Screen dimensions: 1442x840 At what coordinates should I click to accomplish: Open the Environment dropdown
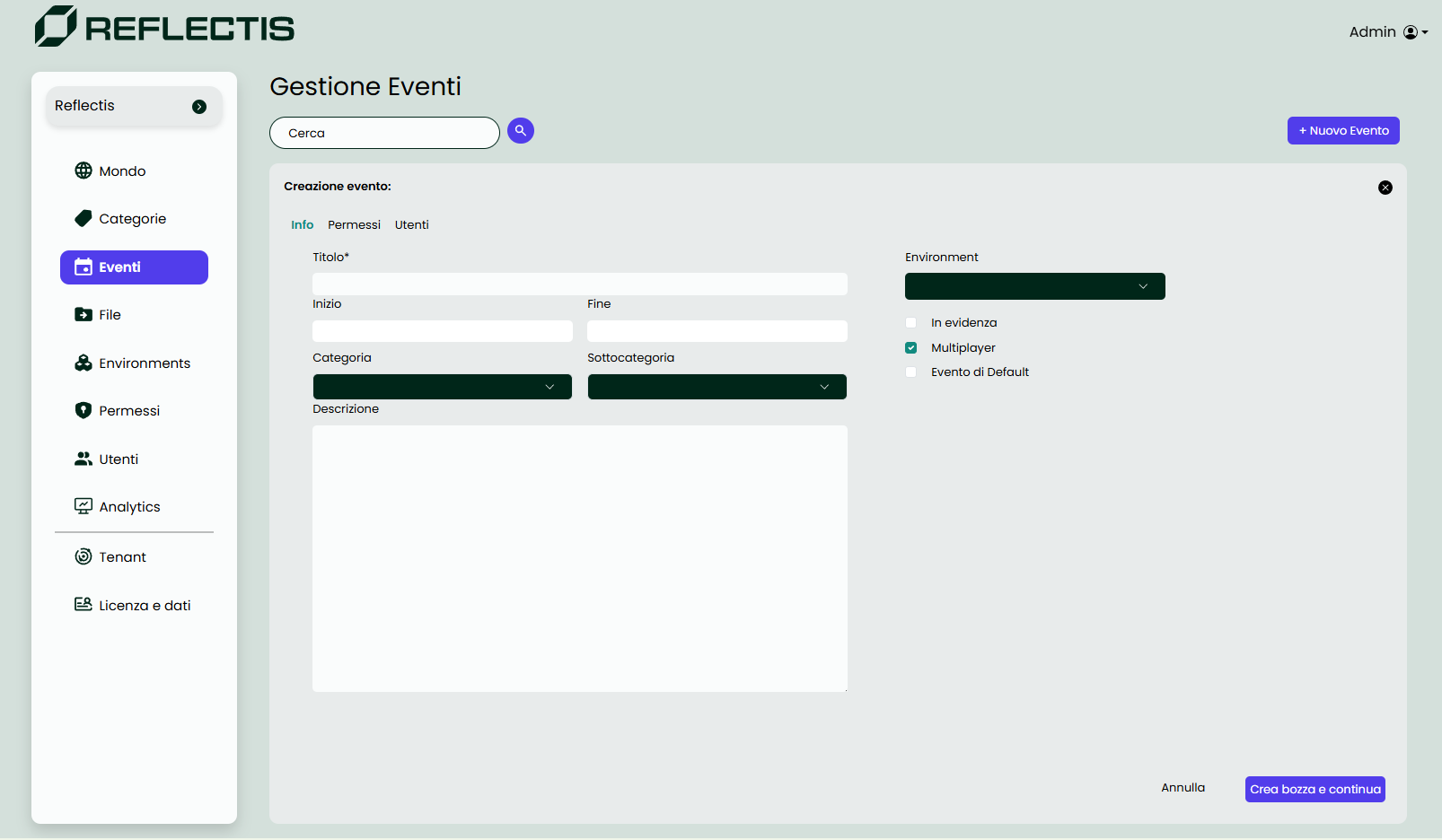tap(1034, 286)
